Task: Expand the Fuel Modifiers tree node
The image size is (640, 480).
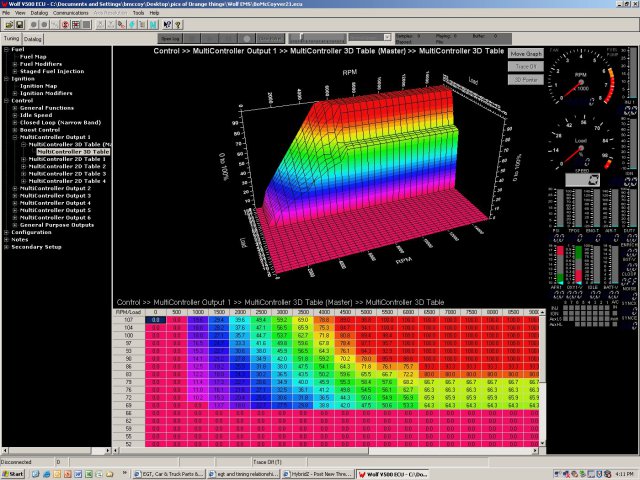Action: tap(14, 64)
